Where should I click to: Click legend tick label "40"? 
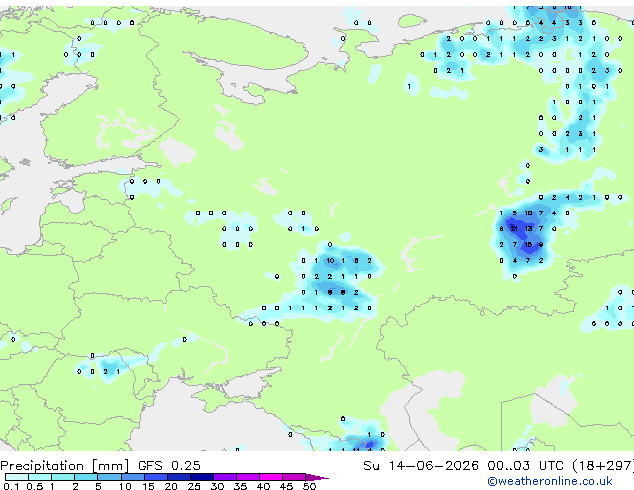[263, 486]
